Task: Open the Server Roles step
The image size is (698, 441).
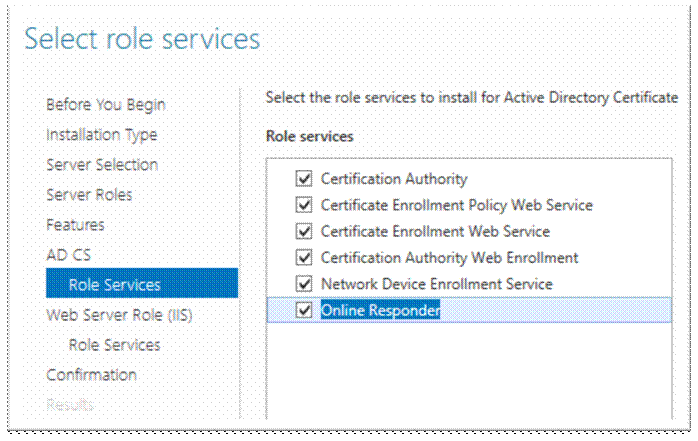Action: [89, 195]
